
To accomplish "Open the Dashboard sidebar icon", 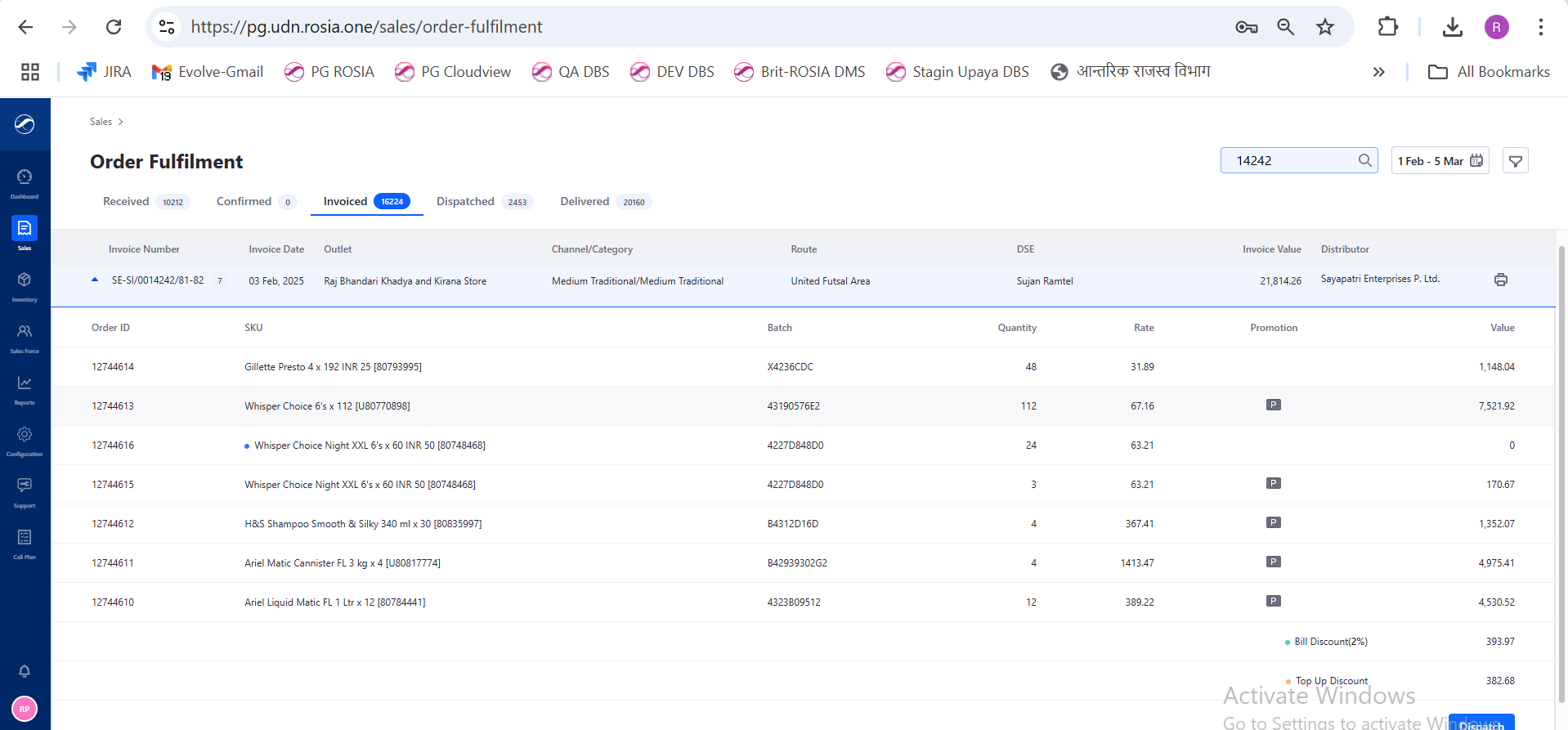I will [x=25, y=182].
